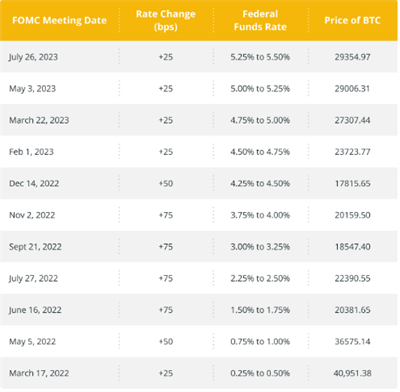Click the 5.00% to 5.25% rate cell
Screen dimensions: 400x392
tap(260, 89)
